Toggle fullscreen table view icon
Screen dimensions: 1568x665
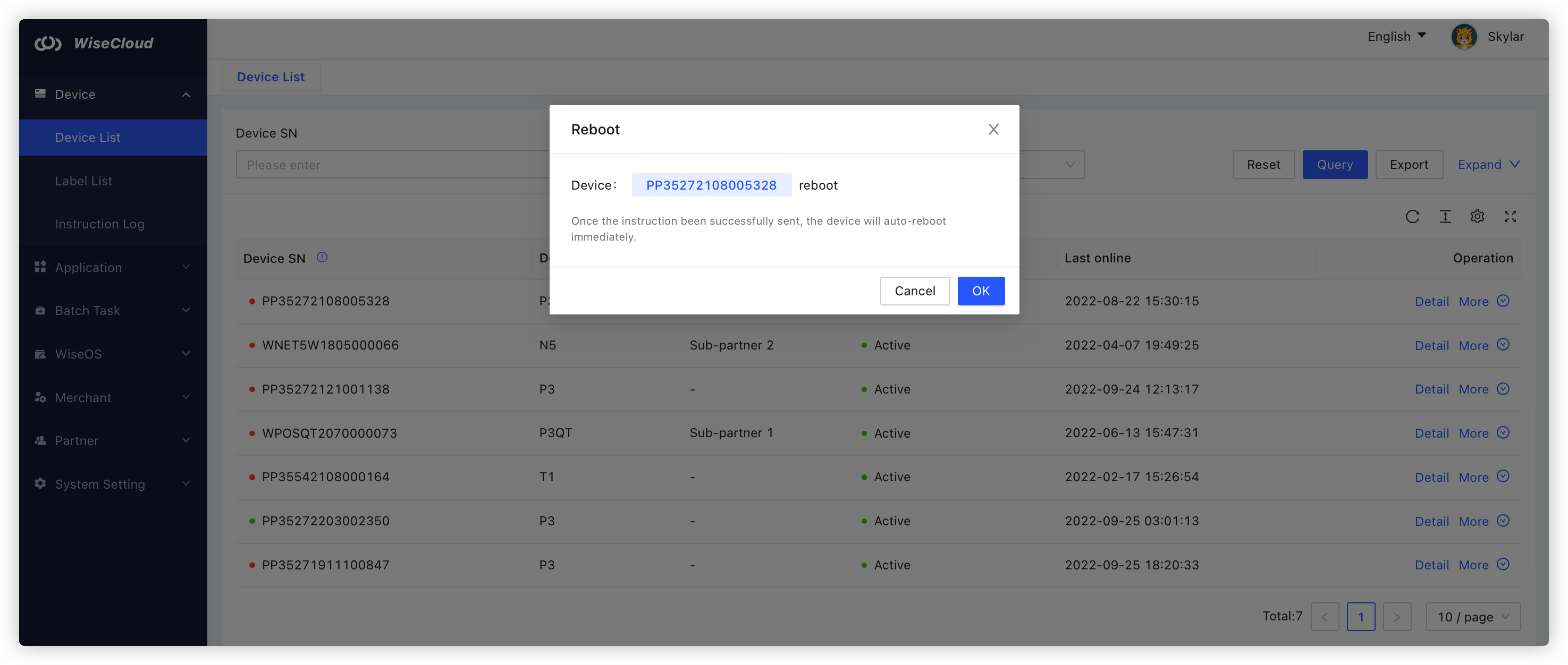(1510, 217)
